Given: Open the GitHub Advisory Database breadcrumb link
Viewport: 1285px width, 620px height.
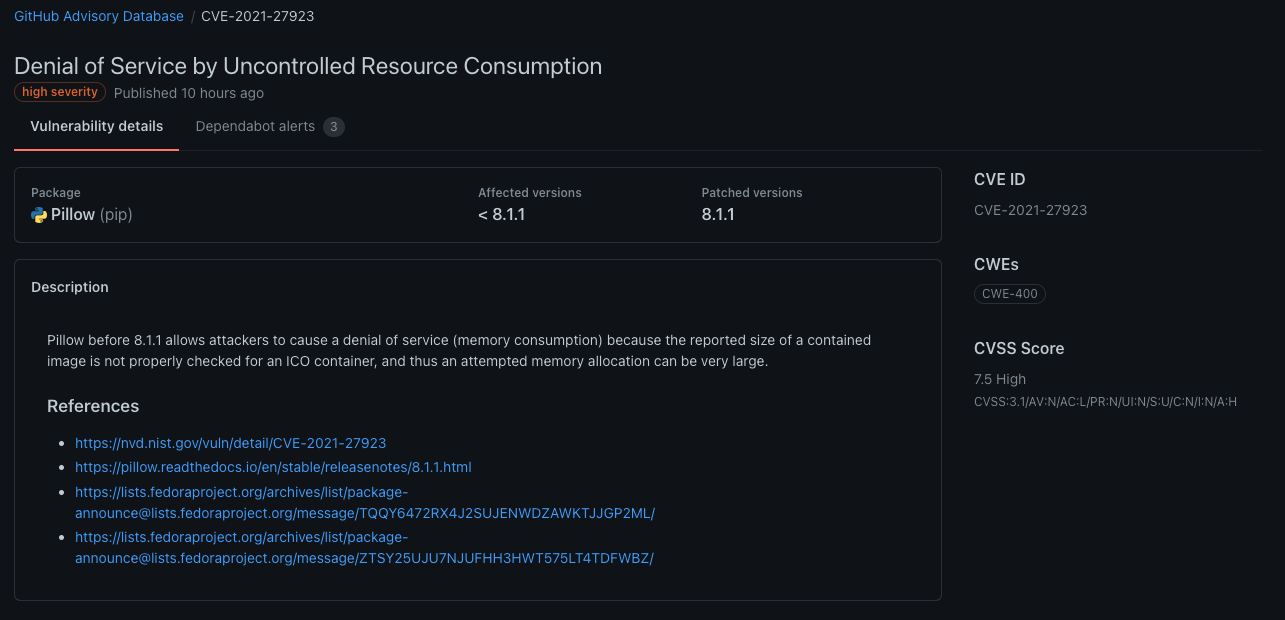Looking at the screenshot, I should (x=99, y=16).
